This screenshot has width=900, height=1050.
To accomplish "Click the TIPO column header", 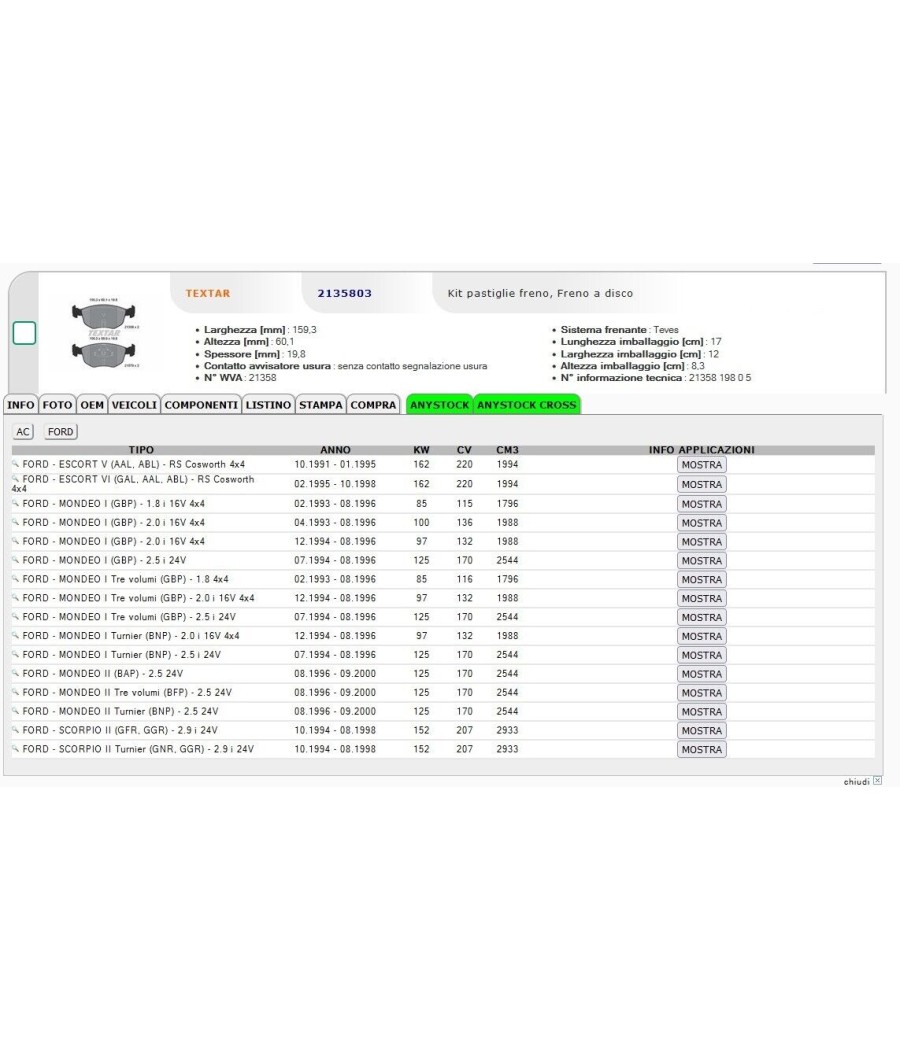I will (x=141, y=450).
